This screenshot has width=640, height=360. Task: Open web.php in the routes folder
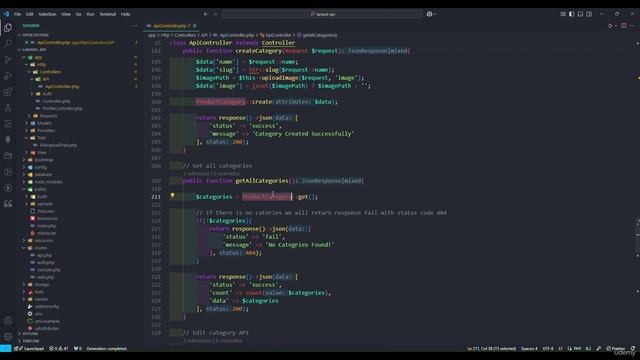(x=45, y=277)
